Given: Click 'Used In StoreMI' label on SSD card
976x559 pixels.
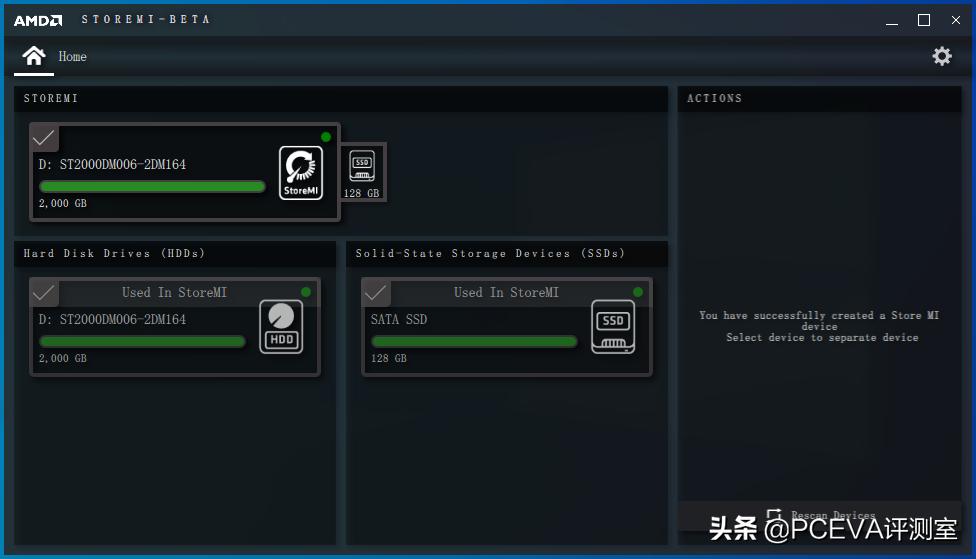Looking at the screenshot, I should point(506,292).
